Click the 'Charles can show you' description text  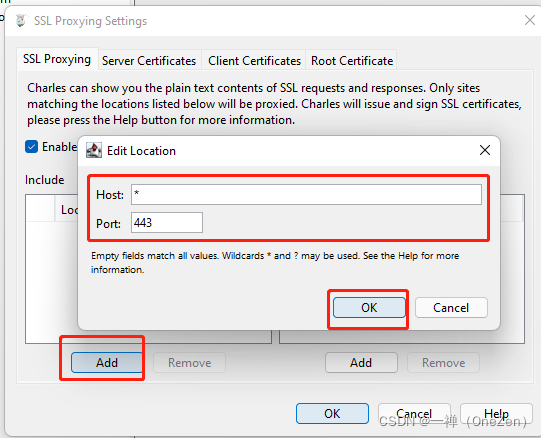pyautogui.click(x=274, y=104)
